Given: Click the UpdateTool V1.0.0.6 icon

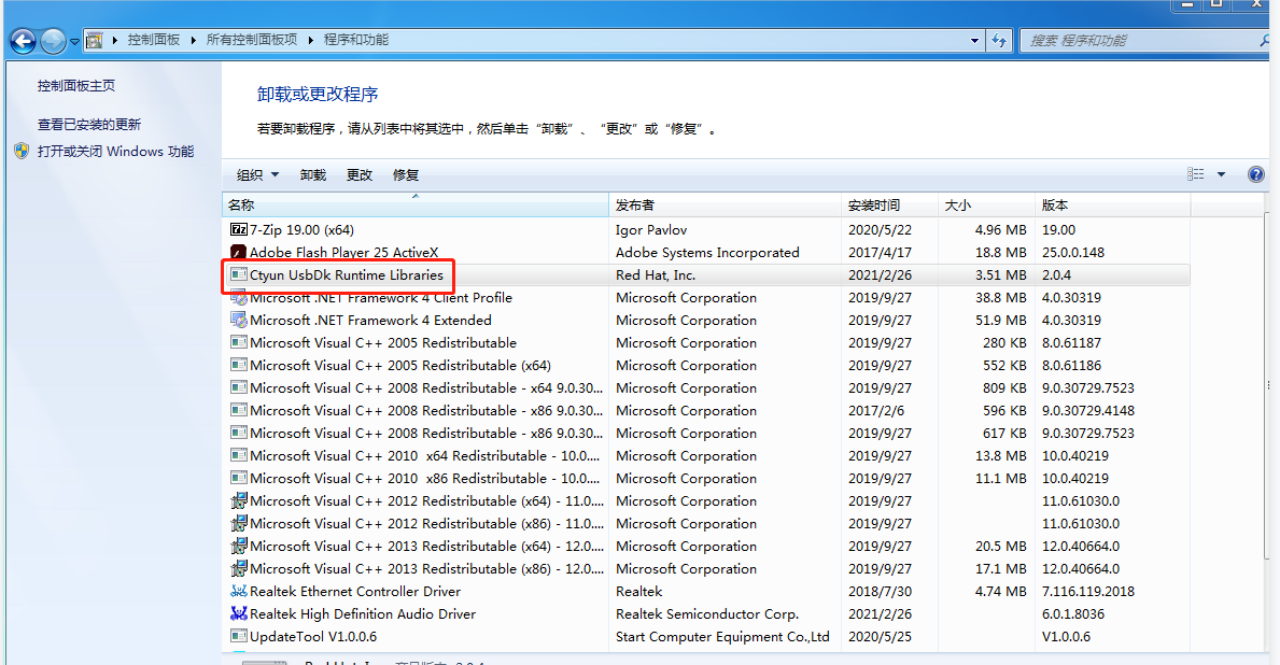Looking at the screenshot, I should pos(238,637).
